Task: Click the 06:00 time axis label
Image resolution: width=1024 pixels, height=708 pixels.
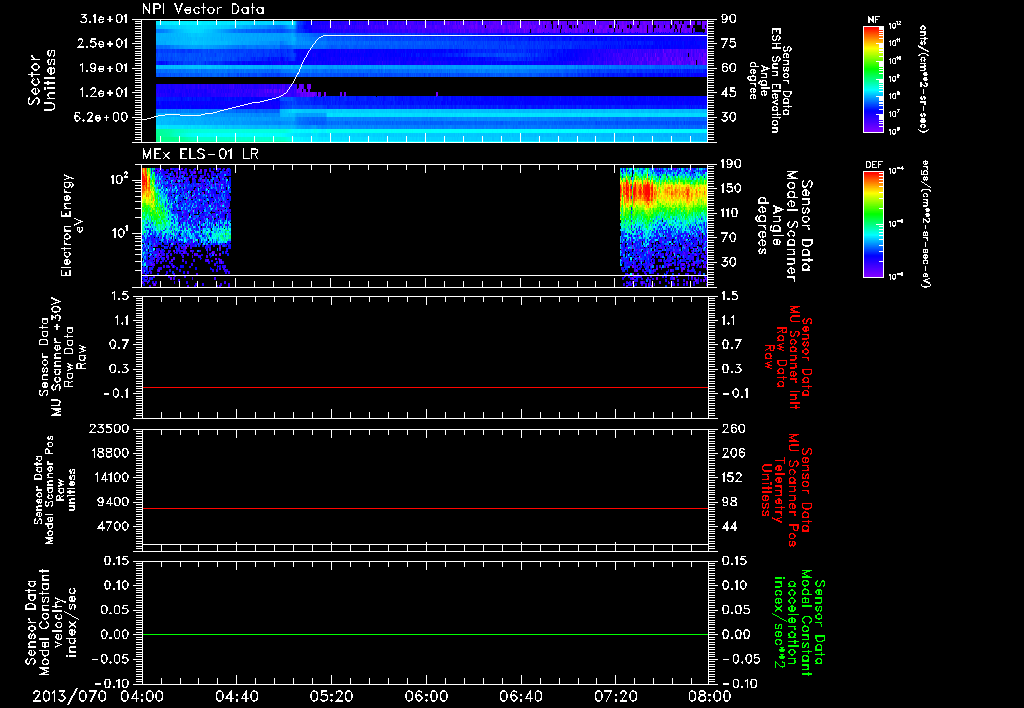Action: tap(426, 696)
